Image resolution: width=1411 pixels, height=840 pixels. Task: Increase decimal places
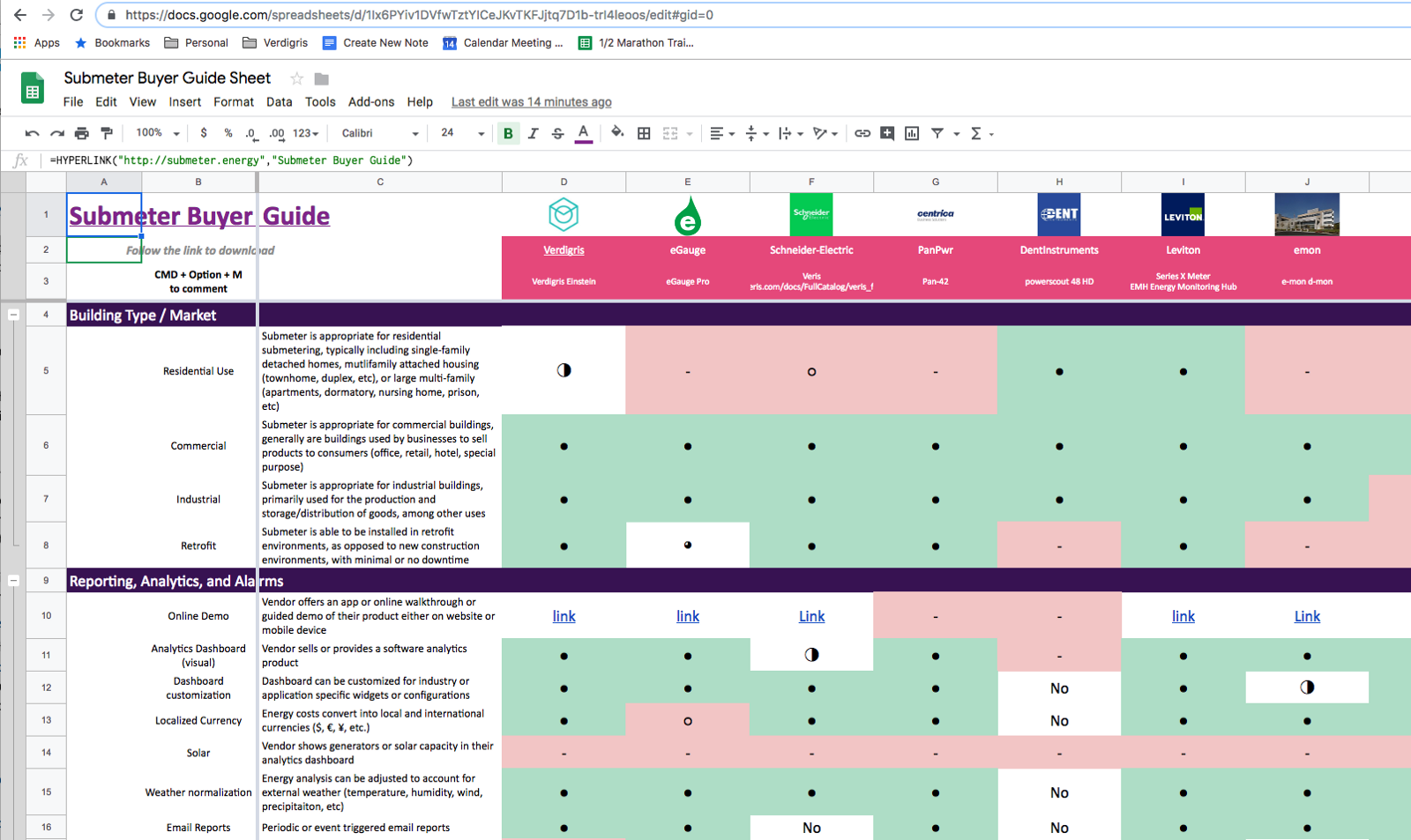277,134
